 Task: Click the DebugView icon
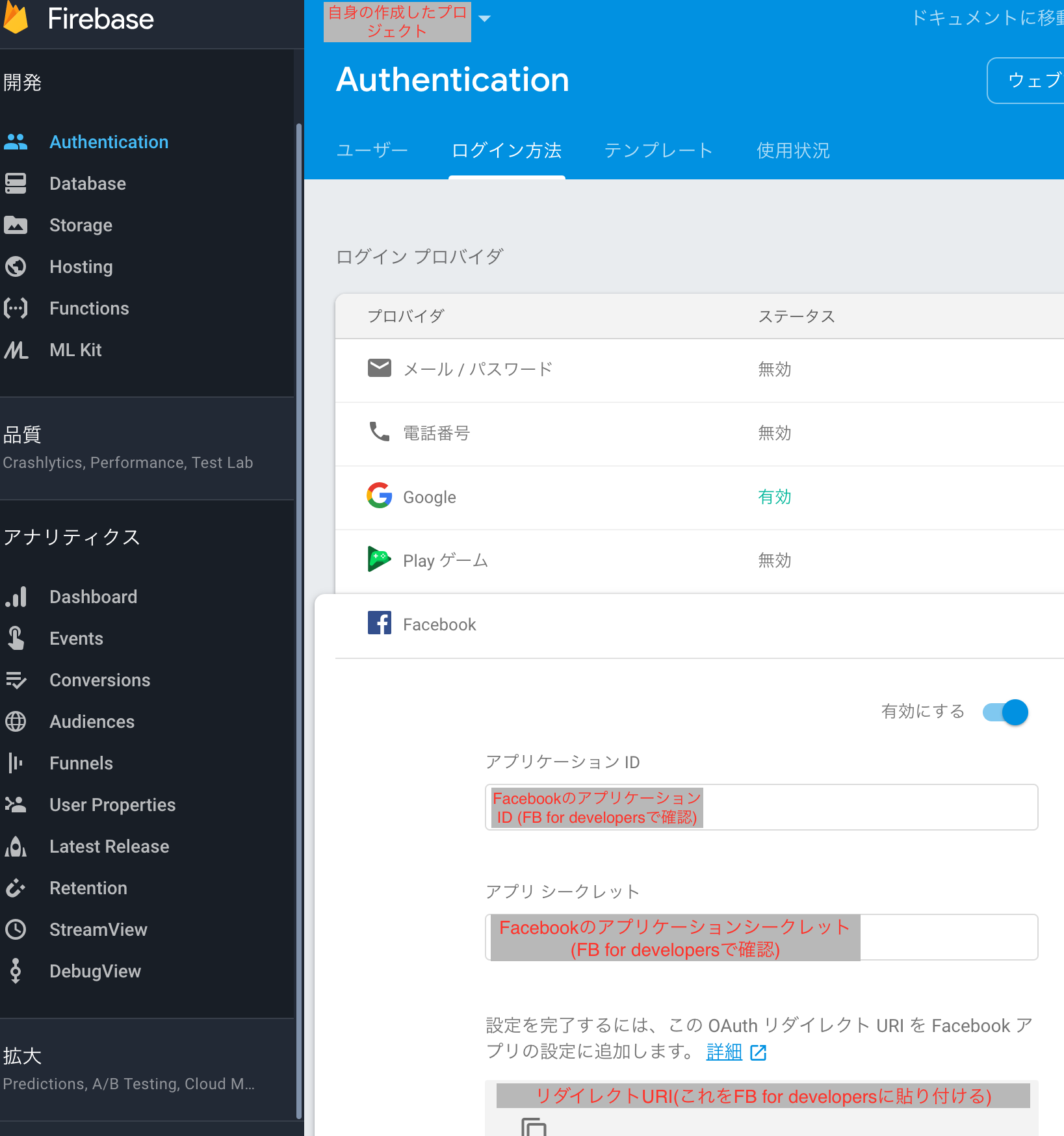coord(16,971)
